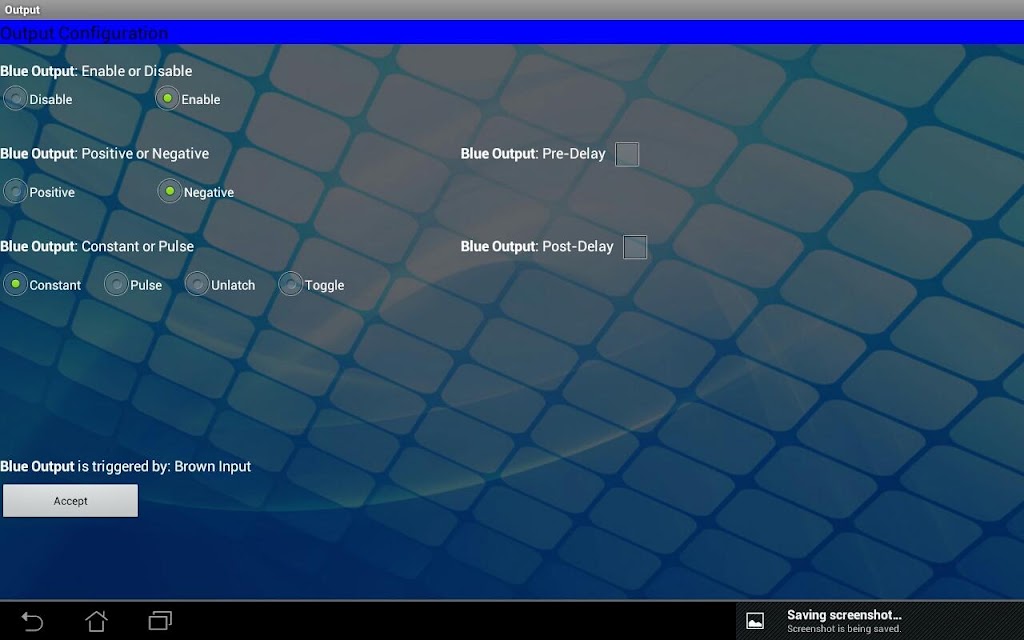Select the Unlatch output mode
The image size is (1024, 640).
pyautogui.click(x=197, y=284)
